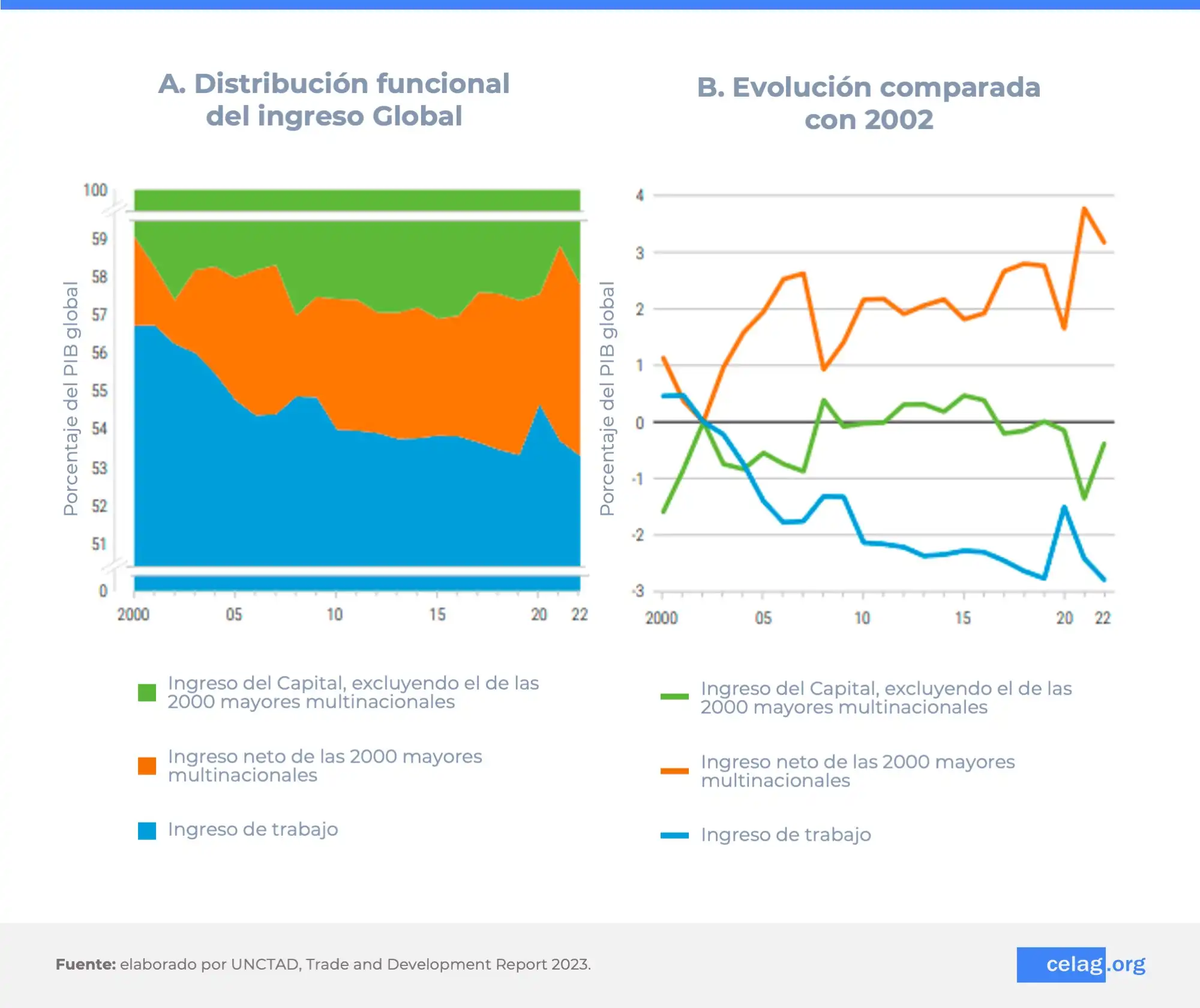The width and height of the screenshot is (1200, 1008).
Task: Click the blue line legend marker in chart B
Action: (x=674, y=835)
